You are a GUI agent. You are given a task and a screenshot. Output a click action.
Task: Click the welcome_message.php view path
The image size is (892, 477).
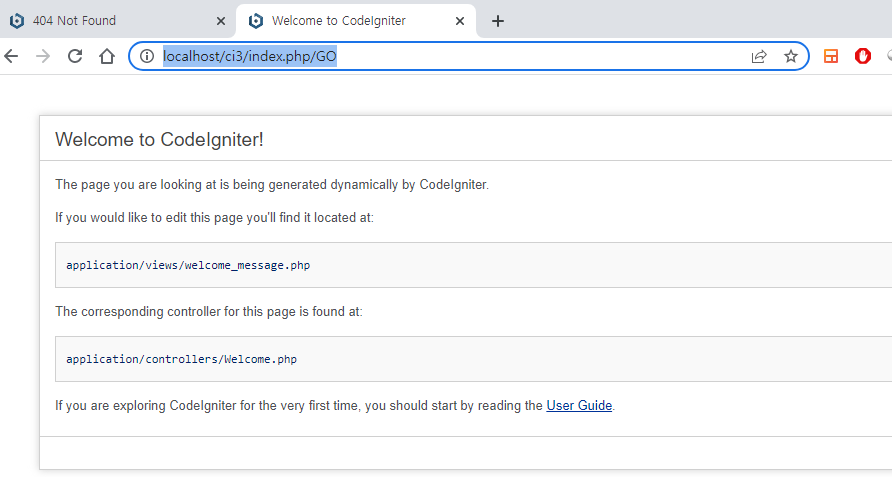(188, 265)
